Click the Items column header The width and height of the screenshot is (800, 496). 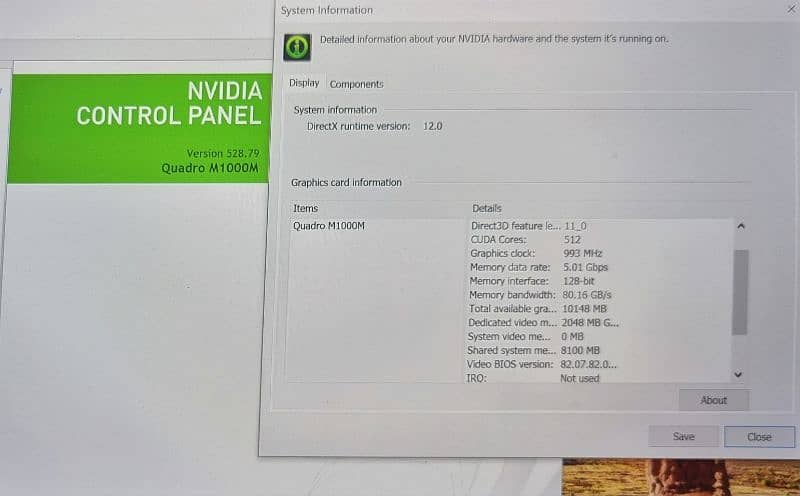click(306, 208)
